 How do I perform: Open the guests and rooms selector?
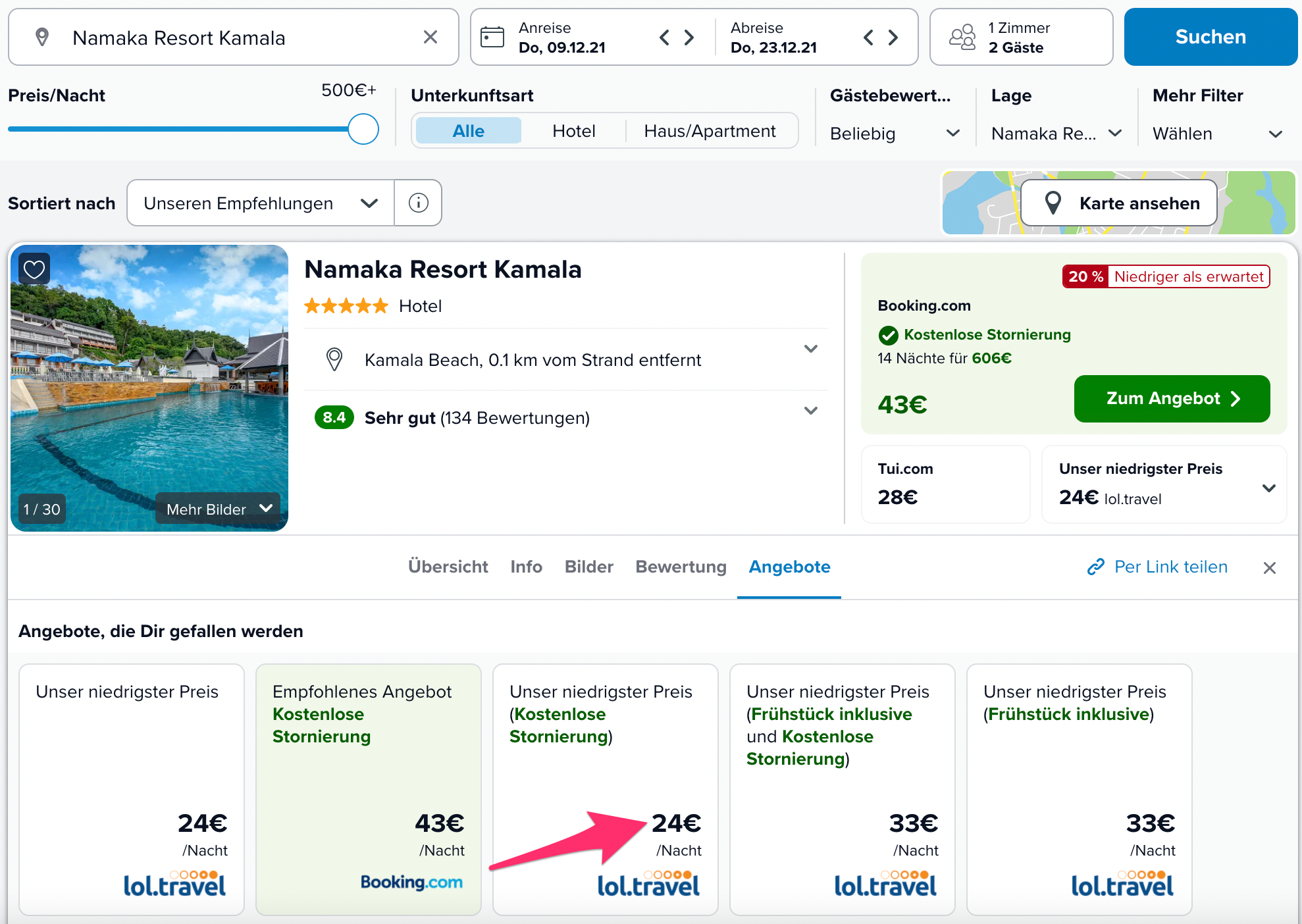pyautogui.click(x=1021, y=37)
